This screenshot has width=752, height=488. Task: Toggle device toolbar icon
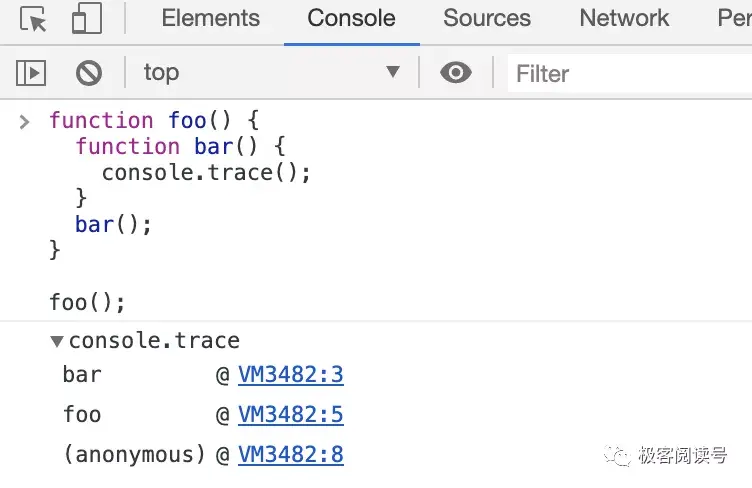point(87,19)
